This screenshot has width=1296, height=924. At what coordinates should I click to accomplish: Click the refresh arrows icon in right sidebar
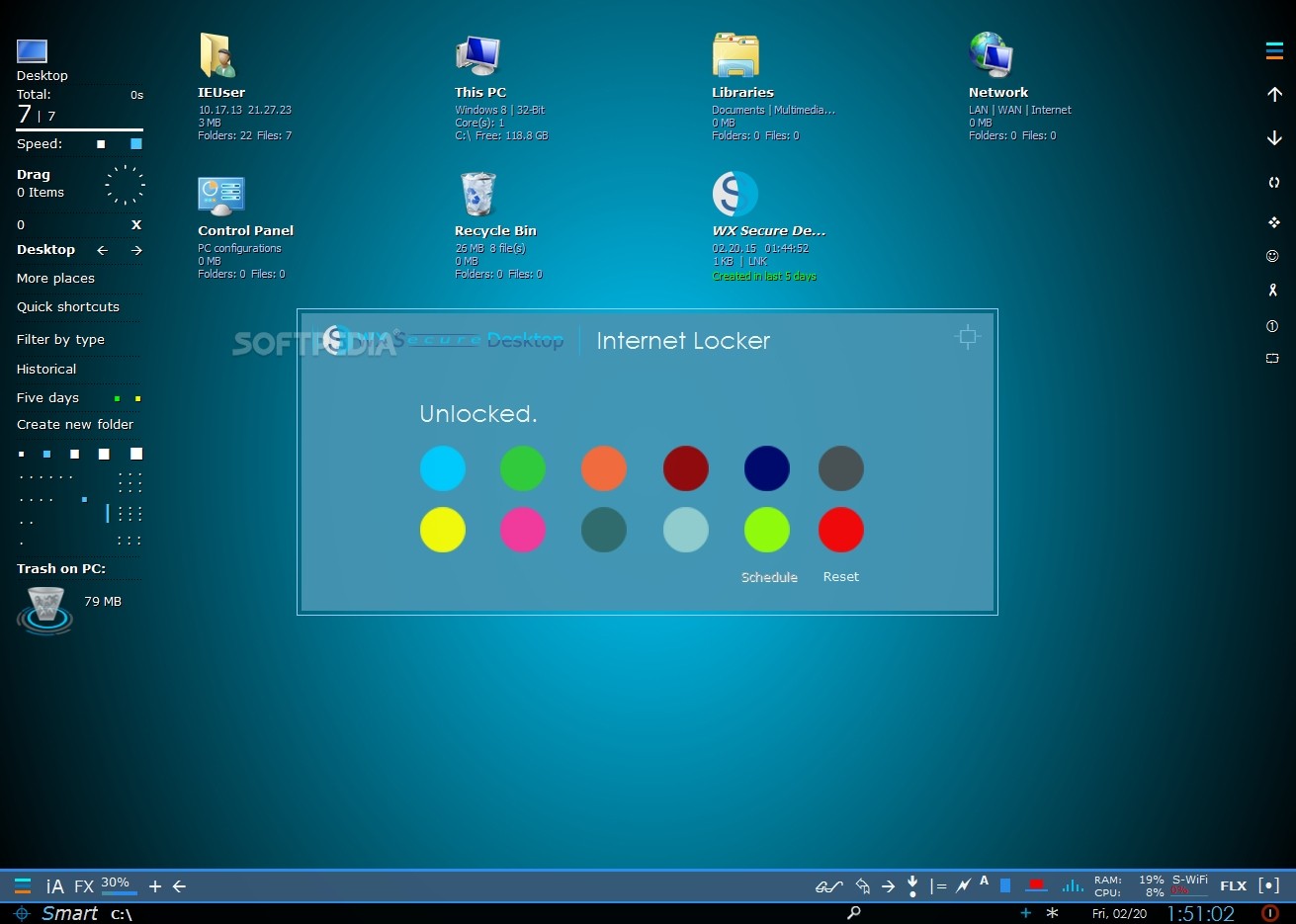pos(1273,182)
